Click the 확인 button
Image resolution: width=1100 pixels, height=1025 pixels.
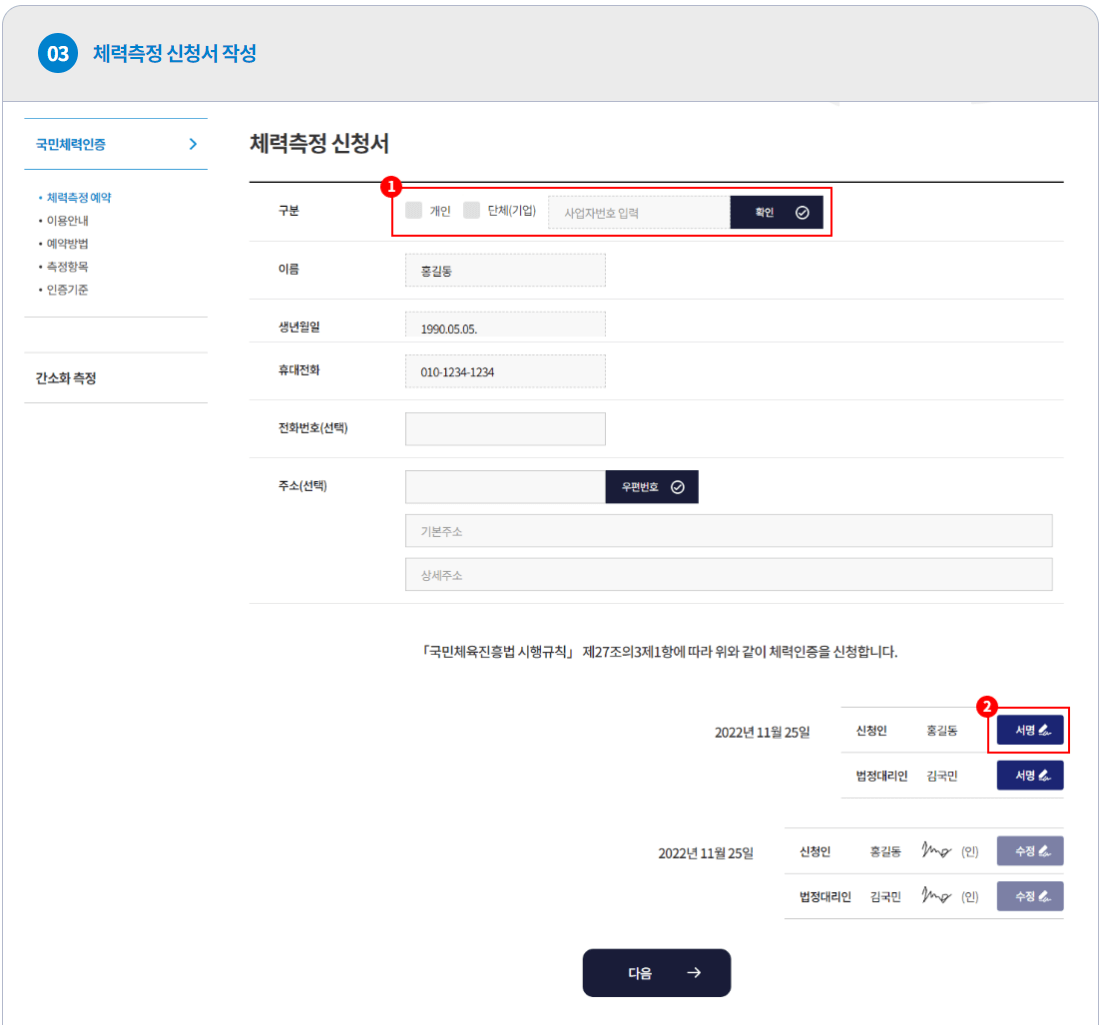click(x=777, y=213)
